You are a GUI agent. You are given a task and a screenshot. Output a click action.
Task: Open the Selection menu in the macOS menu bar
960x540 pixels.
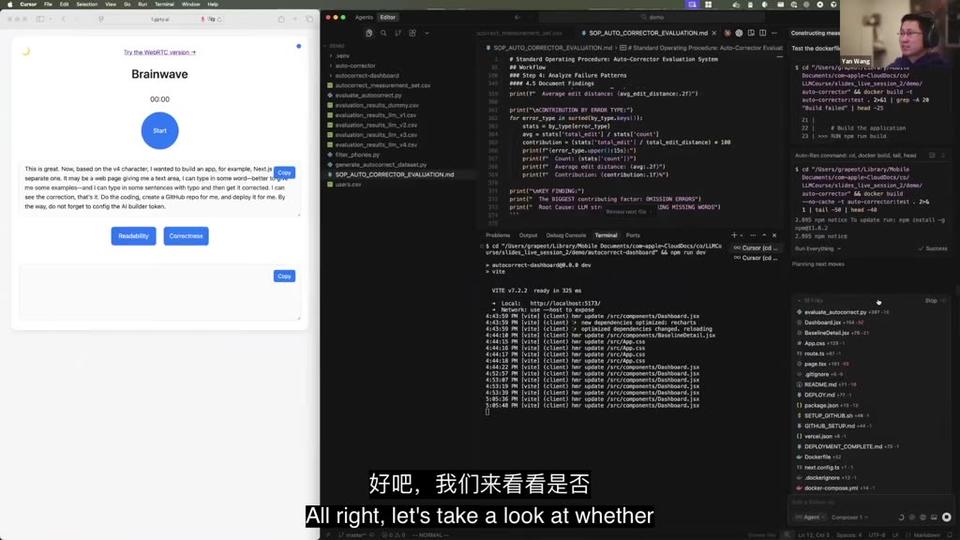(x=86, y=4)
